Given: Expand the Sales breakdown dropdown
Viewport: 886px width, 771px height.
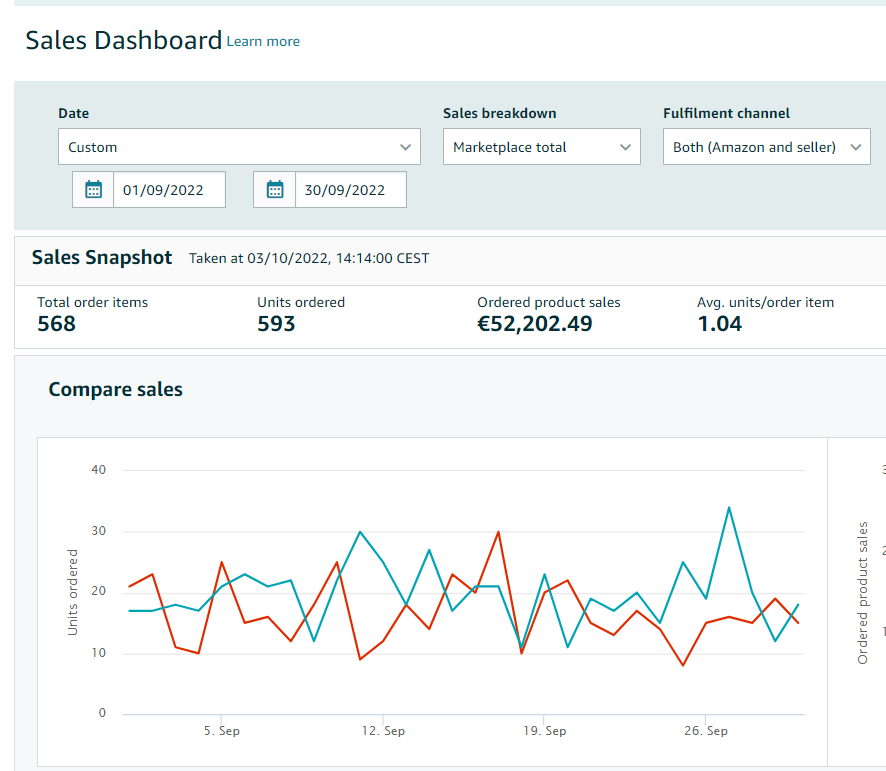Looking at the screenshot, I should click(x=541, y=147).
